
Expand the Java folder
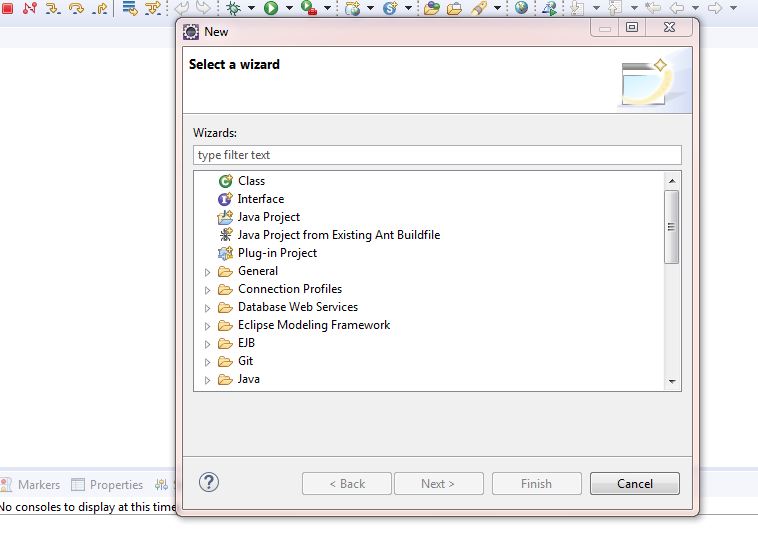[x=207, y=380]
